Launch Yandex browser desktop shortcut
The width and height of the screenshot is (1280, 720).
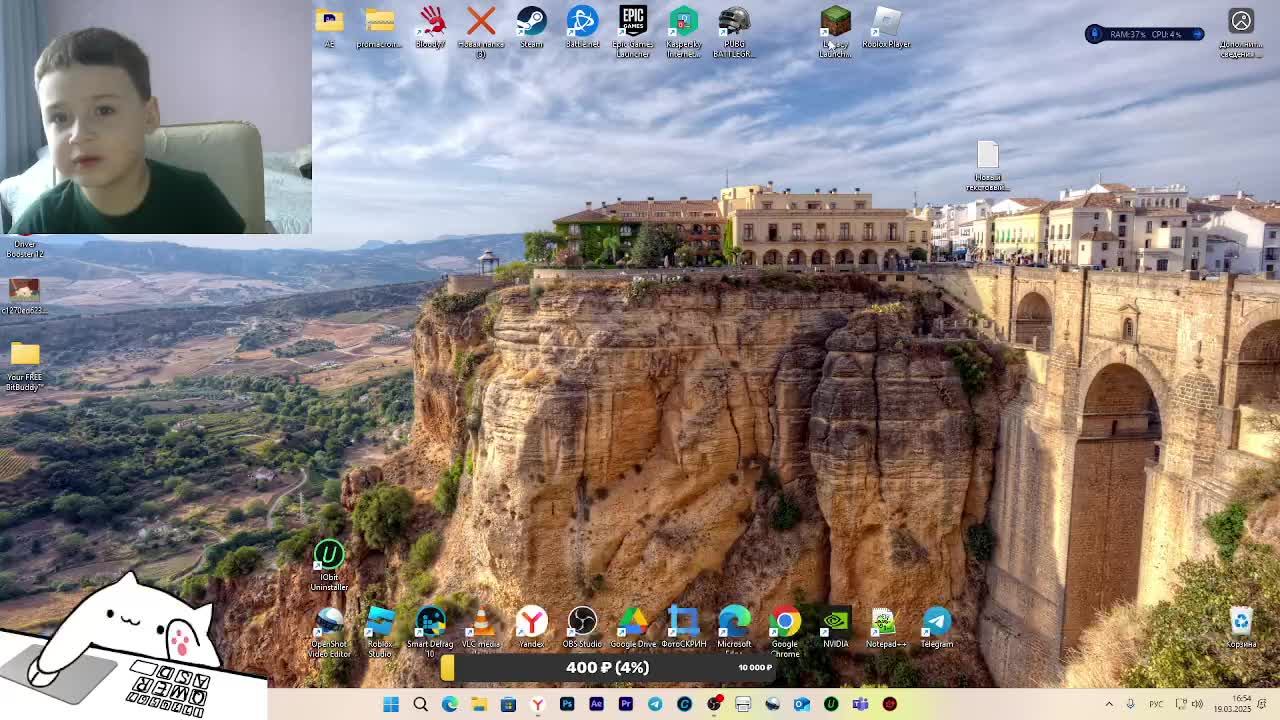[x=531, y=628]
